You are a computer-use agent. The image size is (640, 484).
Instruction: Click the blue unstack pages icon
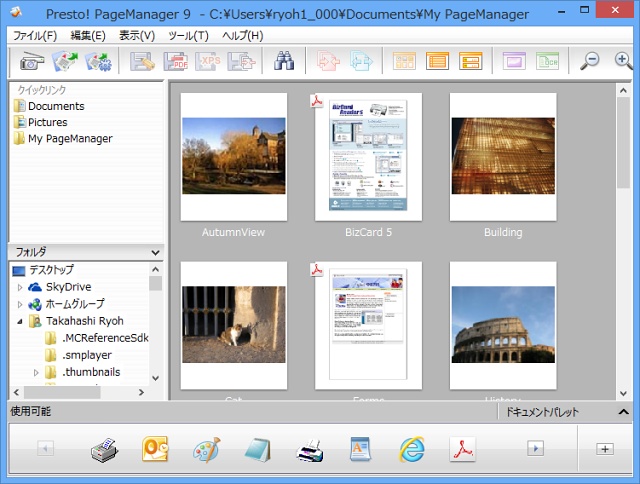click(x=361, y=61)
